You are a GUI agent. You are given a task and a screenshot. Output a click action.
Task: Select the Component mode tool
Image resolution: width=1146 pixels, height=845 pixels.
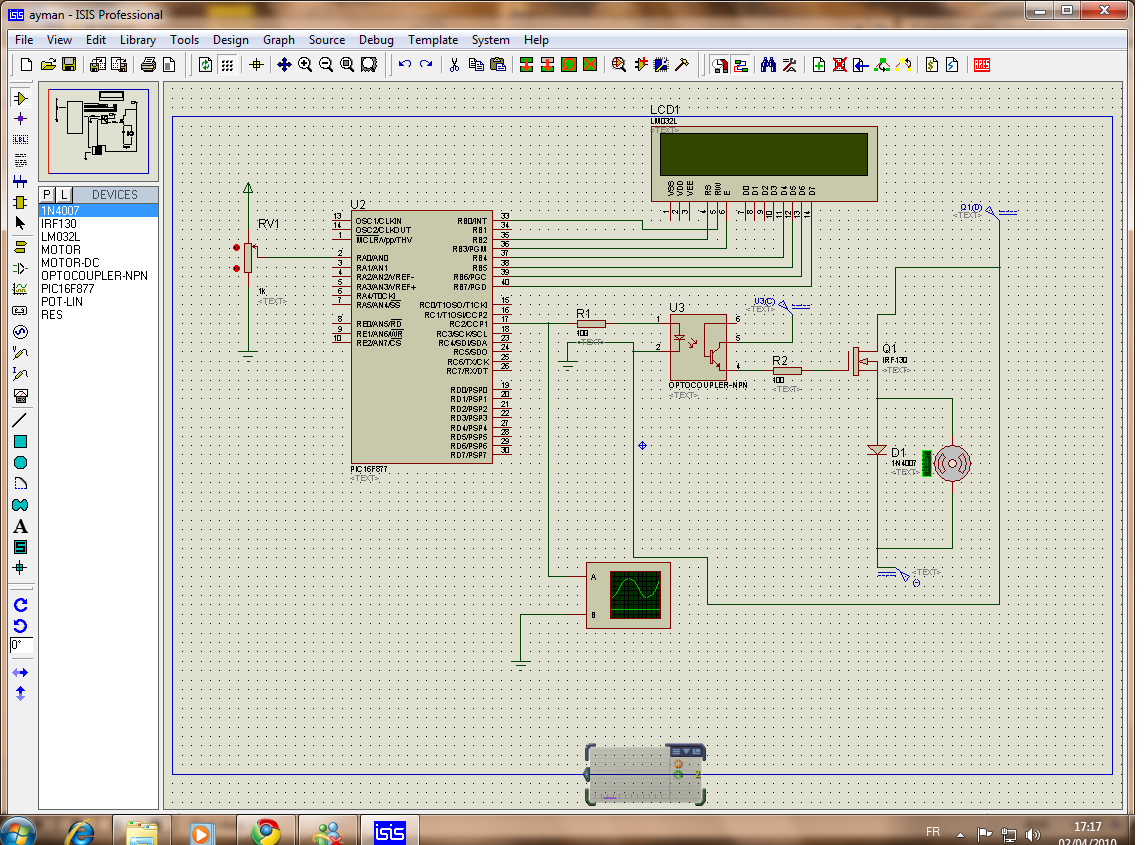coord(20,98)
